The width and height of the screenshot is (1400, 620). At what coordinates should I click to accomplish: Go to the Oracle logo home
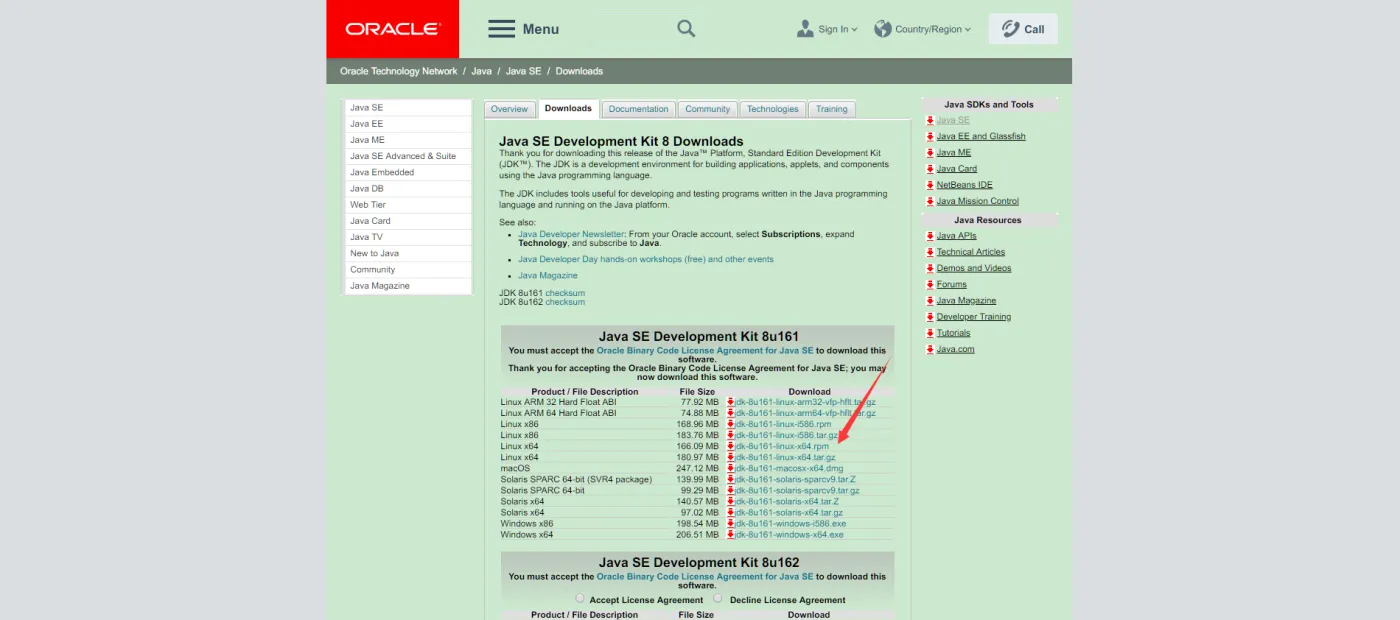392,29
